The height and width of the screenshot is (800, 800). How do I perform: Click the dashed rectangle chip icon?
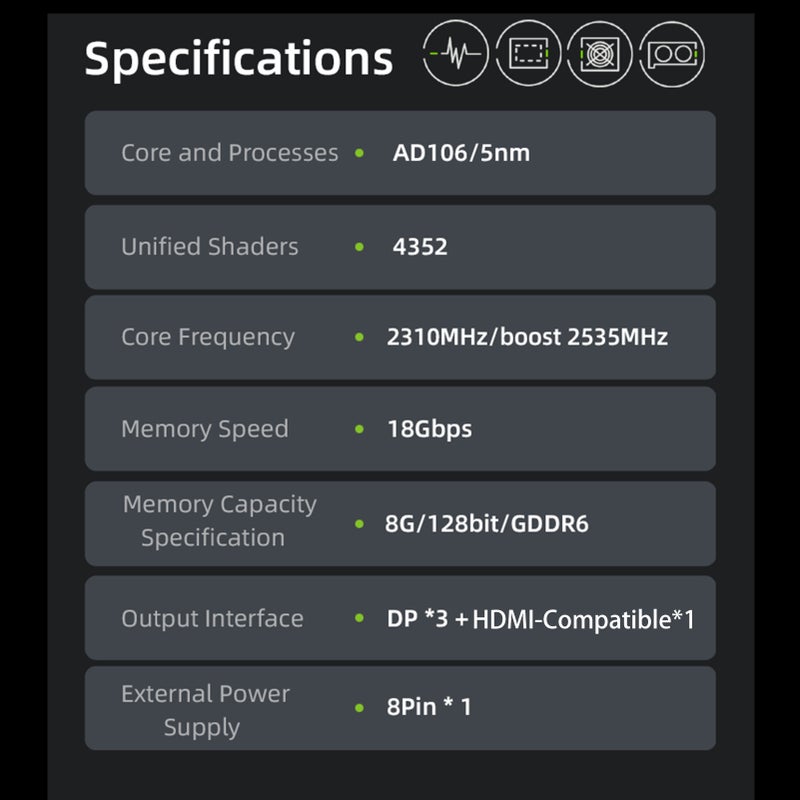[x=528, y=53]
